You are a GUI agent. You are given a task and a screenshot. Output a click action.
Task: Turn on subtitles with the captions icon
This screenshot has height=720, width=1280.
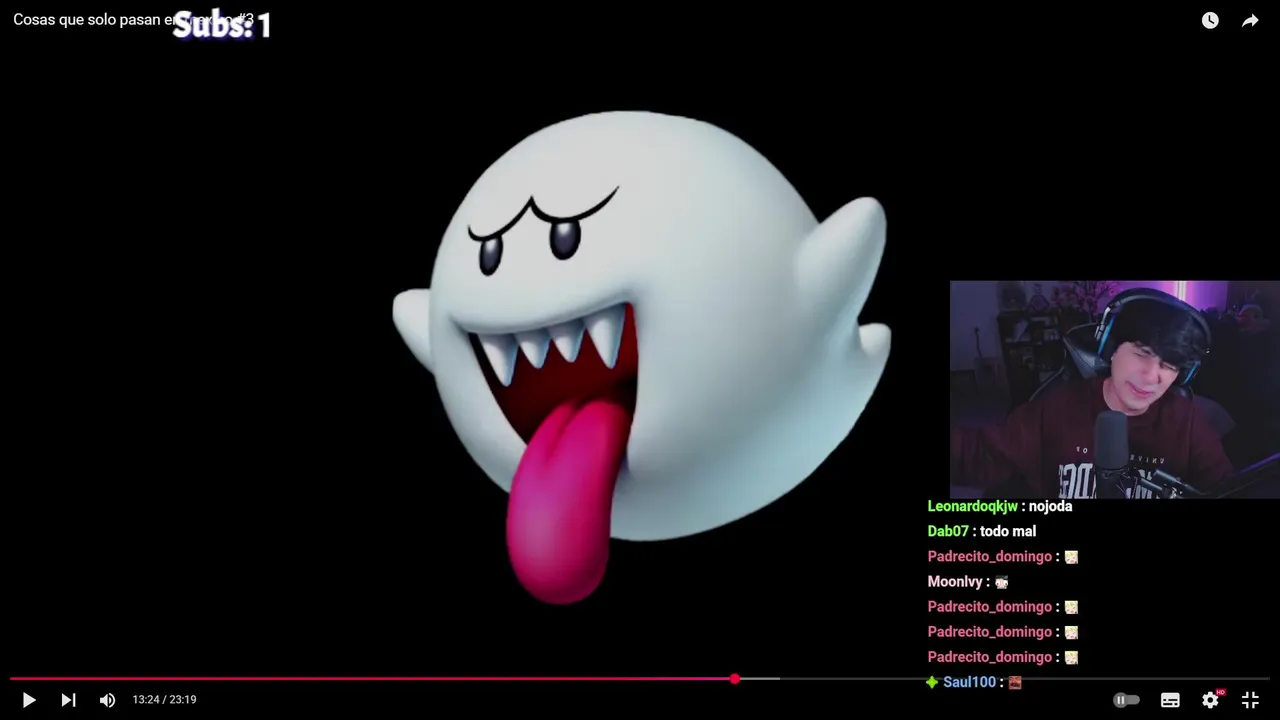pos(1170,700)
